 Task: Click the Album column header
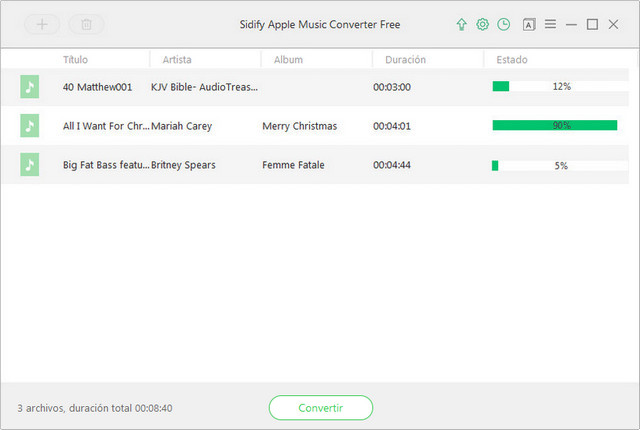coord(288,60)
